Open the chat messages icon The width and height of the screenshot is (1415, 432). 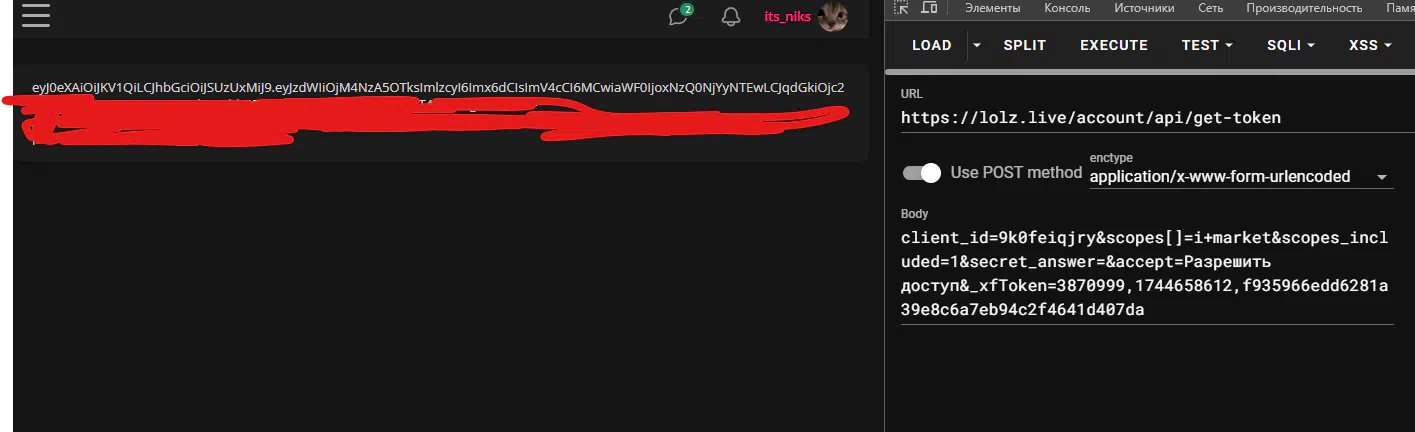pyautogui.click(x=680, y=16)
